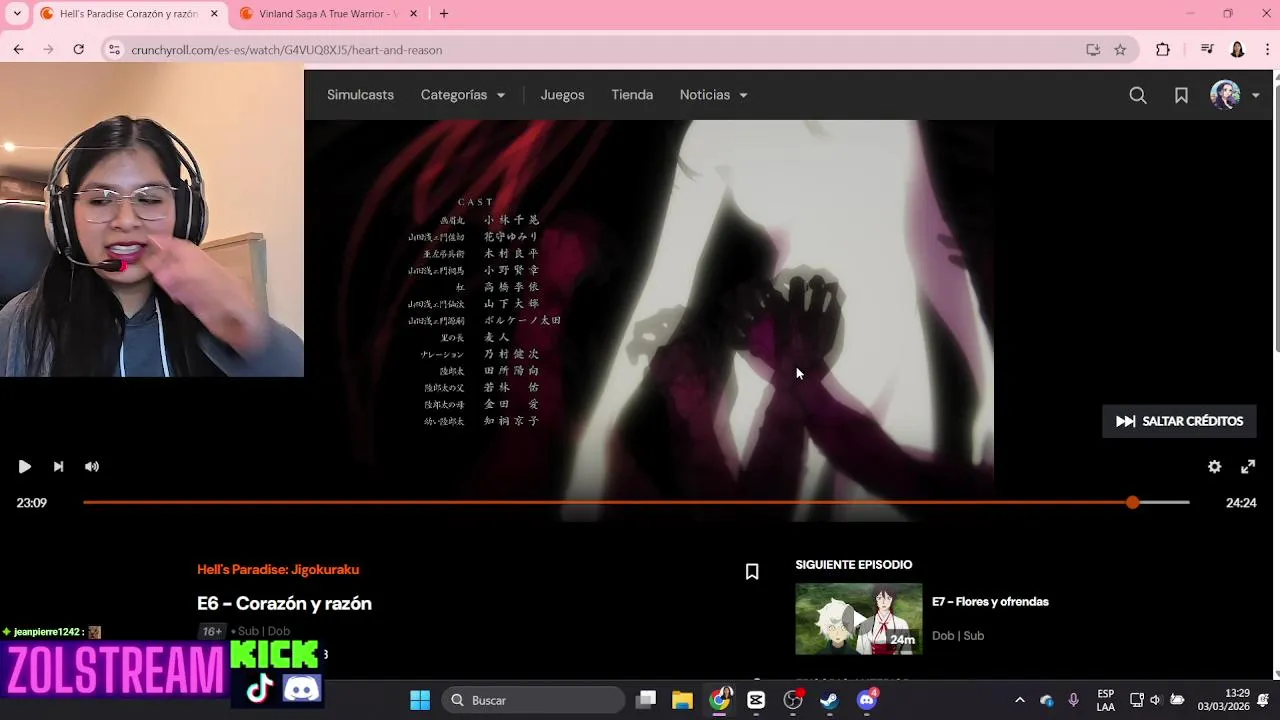The image size is (1280, 720).
Task: Install app icon in address bar
Action: coord(1093,50)
